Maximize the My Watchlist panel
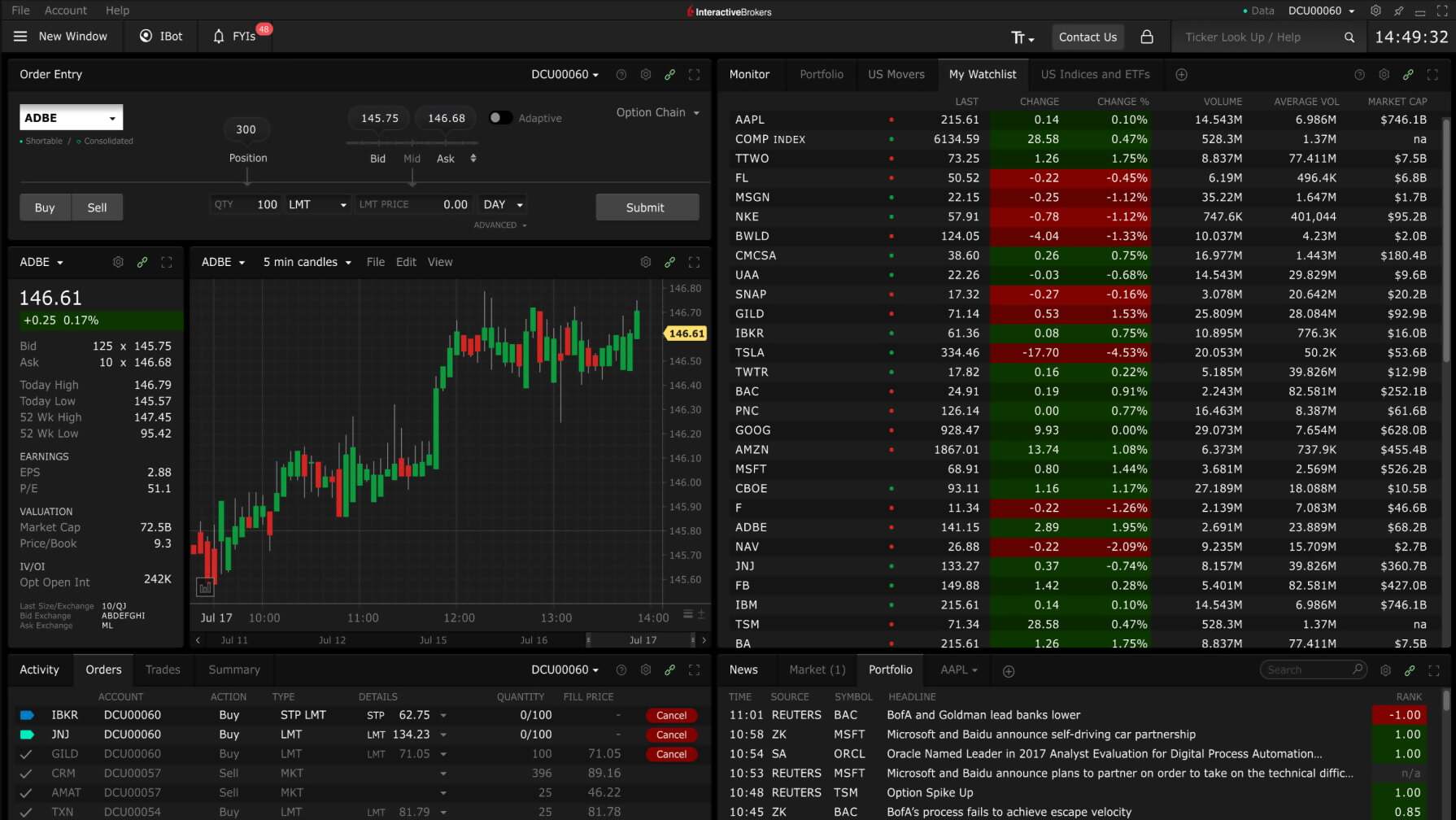The height and width of the screenshot is (820, 1456). pyautogui.click(x=1432, y=74)
